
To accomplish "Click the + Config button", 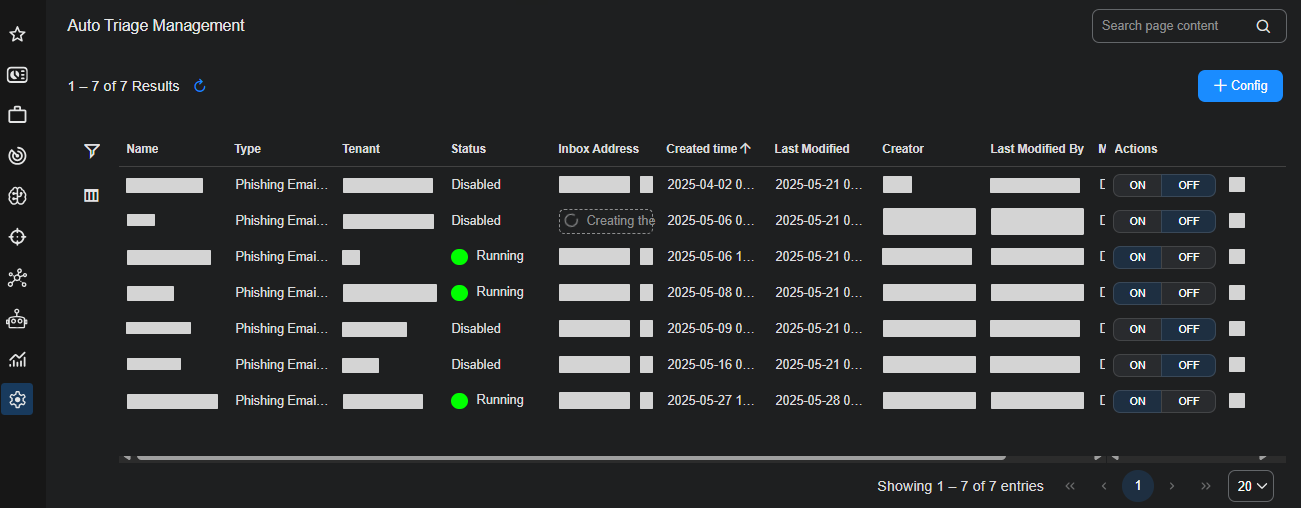I will click(1240, 86).
